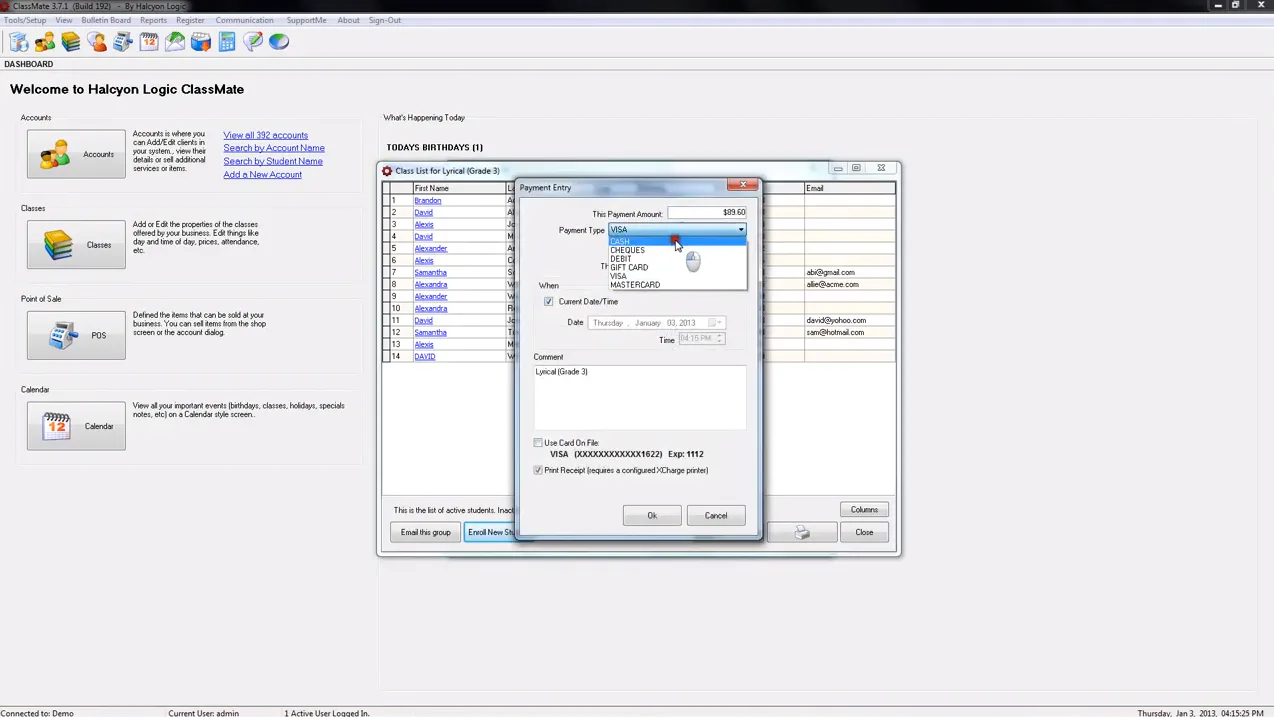This screenshot has height=717, width=1274.
Task: Choose GIFT CARD as the payment type
Action: [629, 267]
